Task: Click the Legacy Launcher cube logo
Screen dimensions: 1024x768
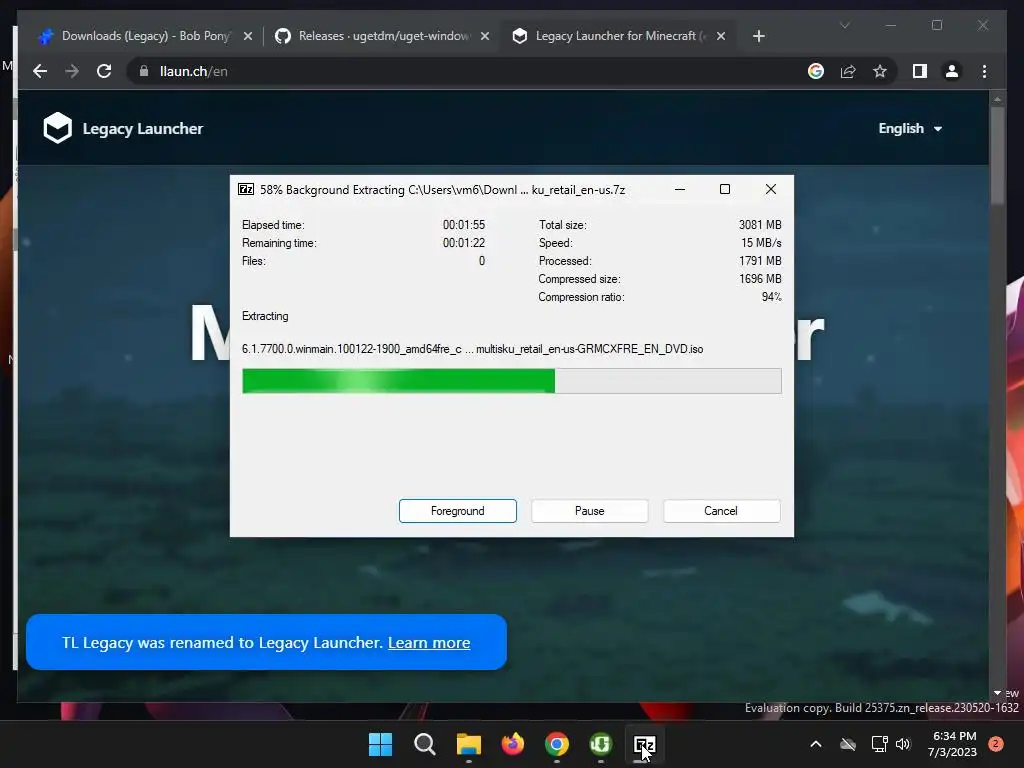Action: pos(57,128)
